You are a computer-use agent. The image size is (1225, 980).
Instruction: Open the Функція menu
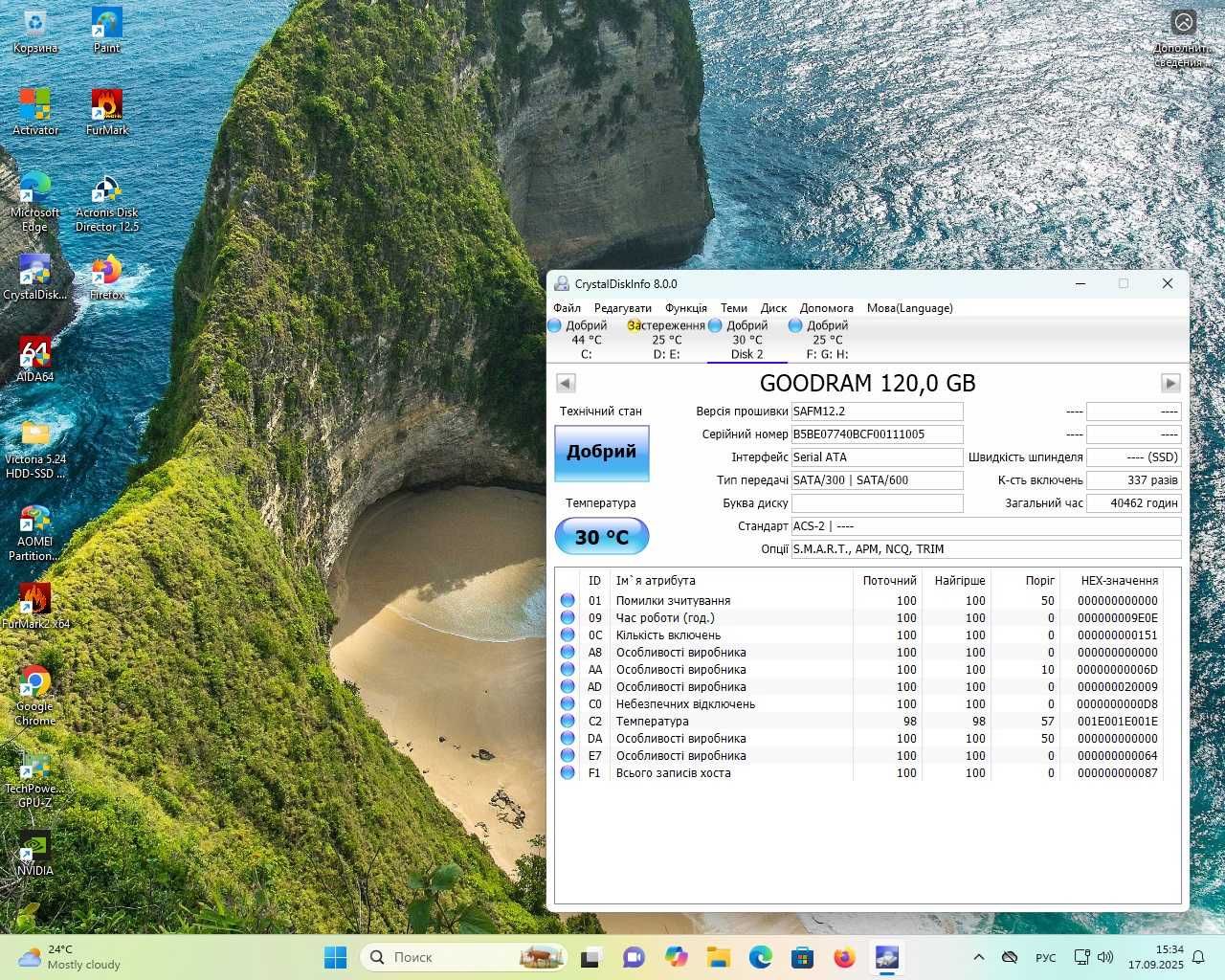tap(686, 308)
